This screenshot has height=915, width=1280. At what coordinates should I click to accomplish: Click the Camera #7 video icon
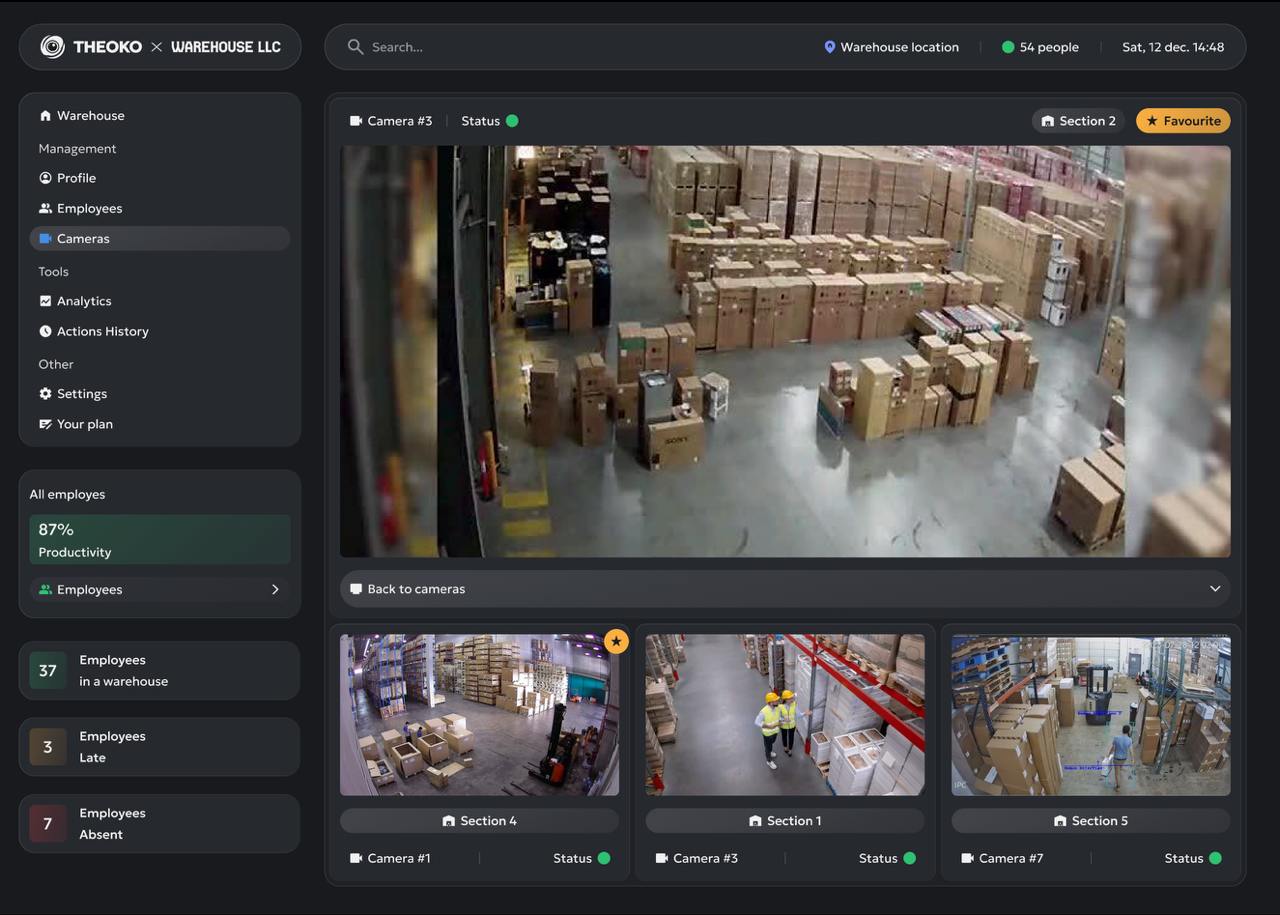click(x=967, y=858)
